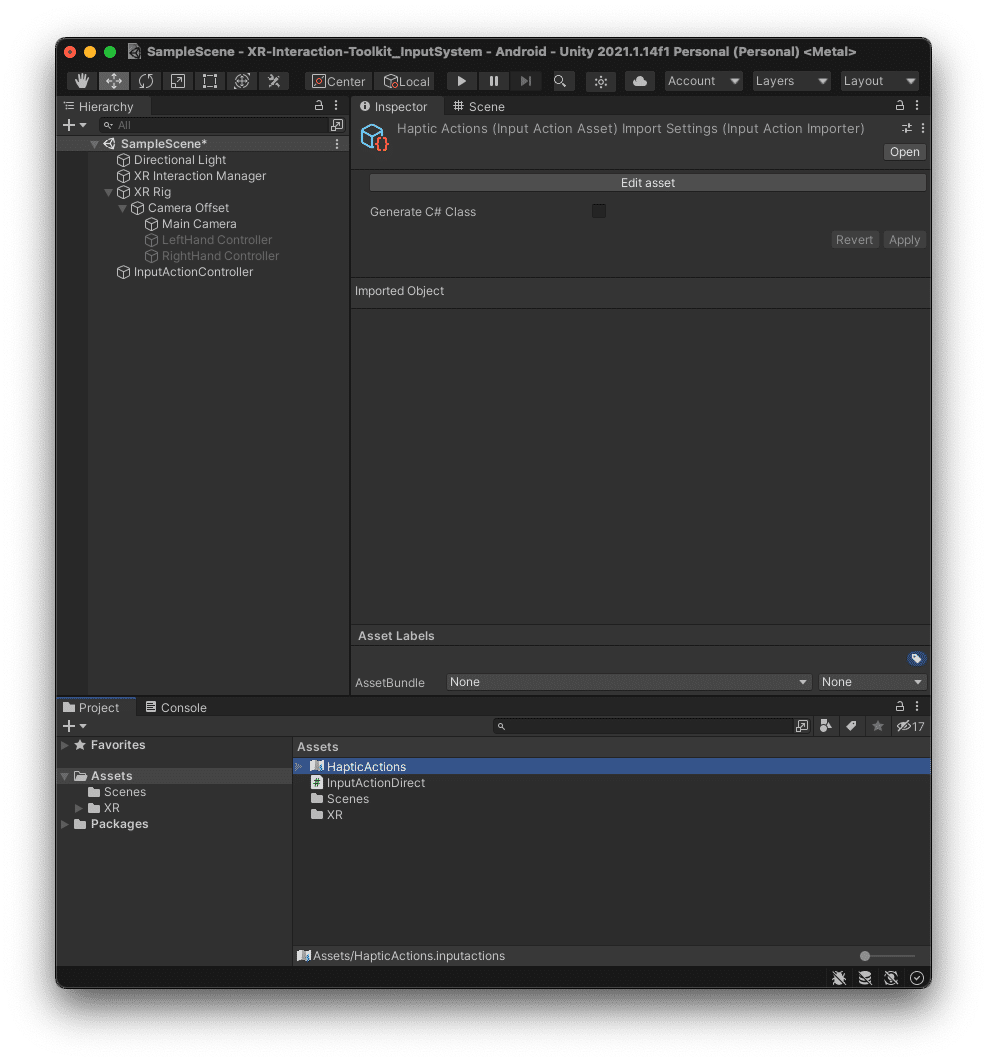
Task: Save search as favorite star
Action: pyautogui.click(x=878, y=727)
